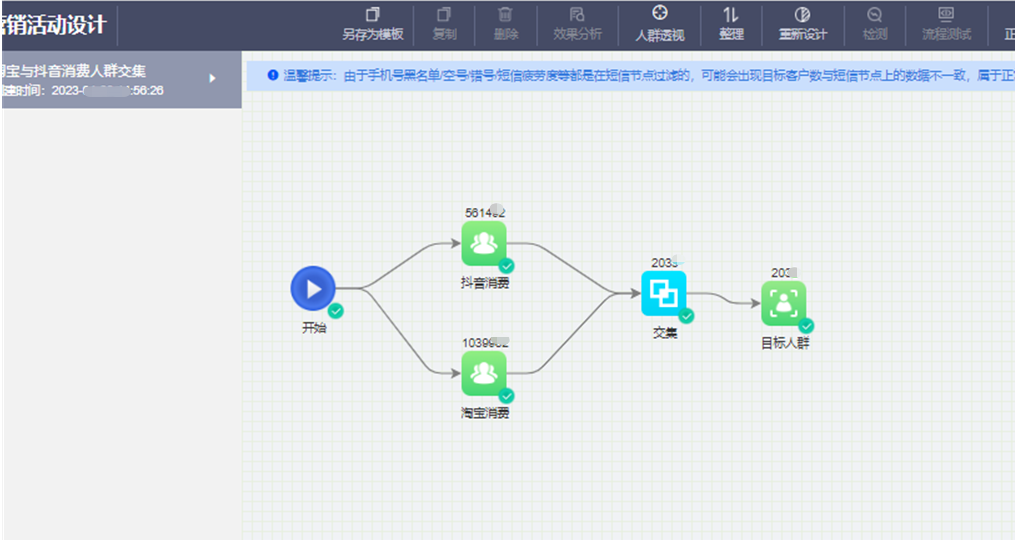The height and width of the screenshot is (540, 1015).
Task: Open 人群透视 crowd insight
Action: [659, 24]
